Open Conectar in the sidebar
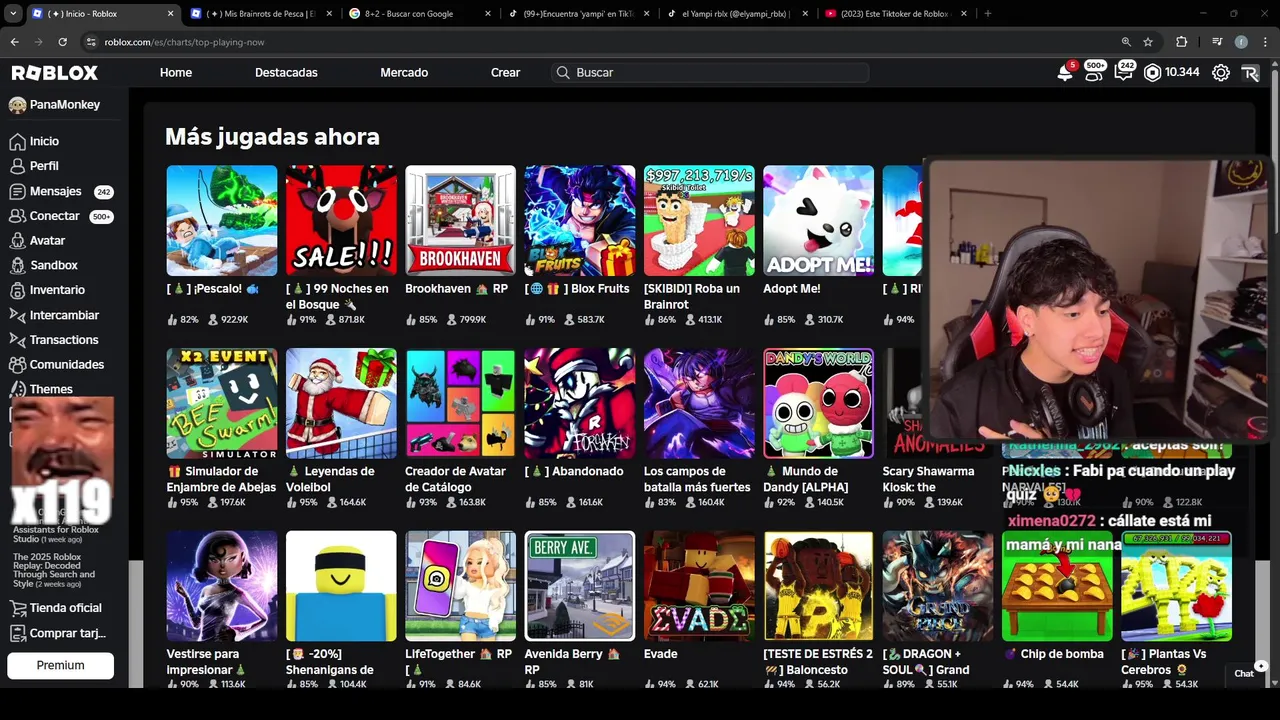This screenshot has height=720, width=1280. coord(55,216)
